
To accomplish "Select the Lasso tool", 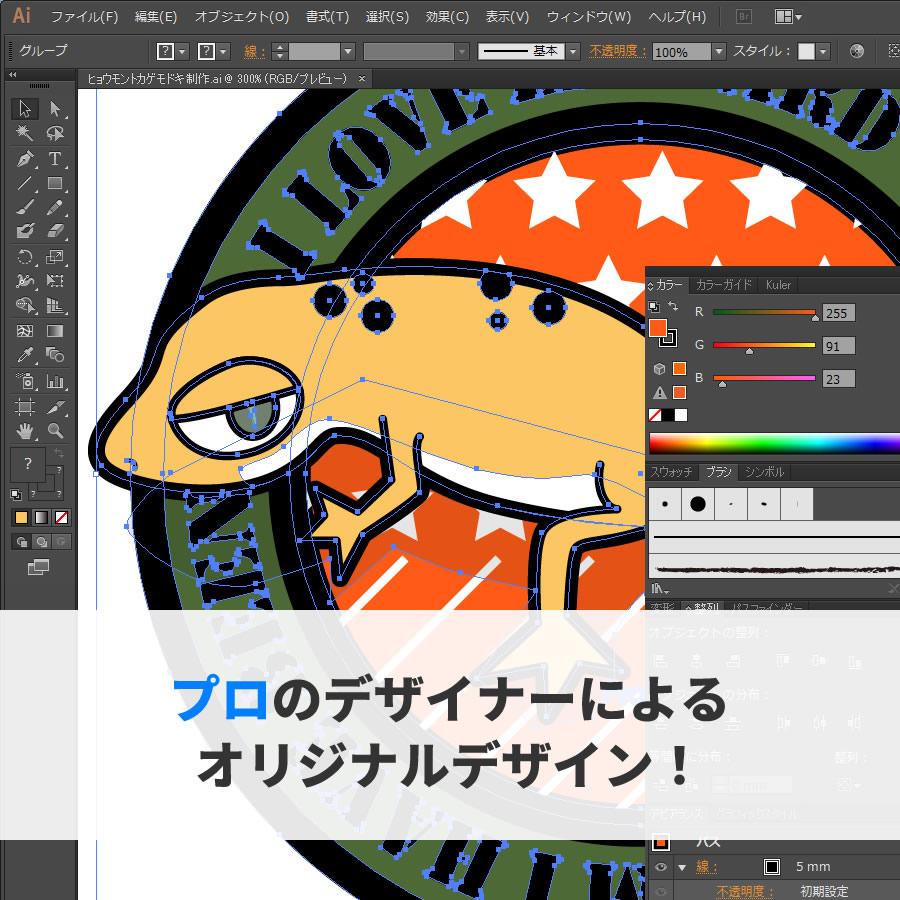I will tap(55, 133).
